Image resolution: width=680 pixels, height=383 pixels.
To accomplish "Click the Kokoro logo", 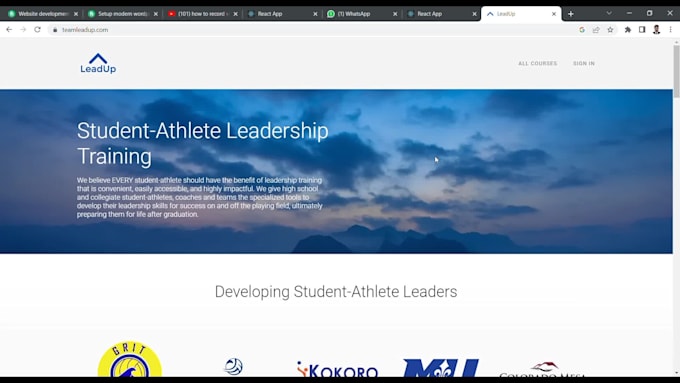I will (337, 369).
